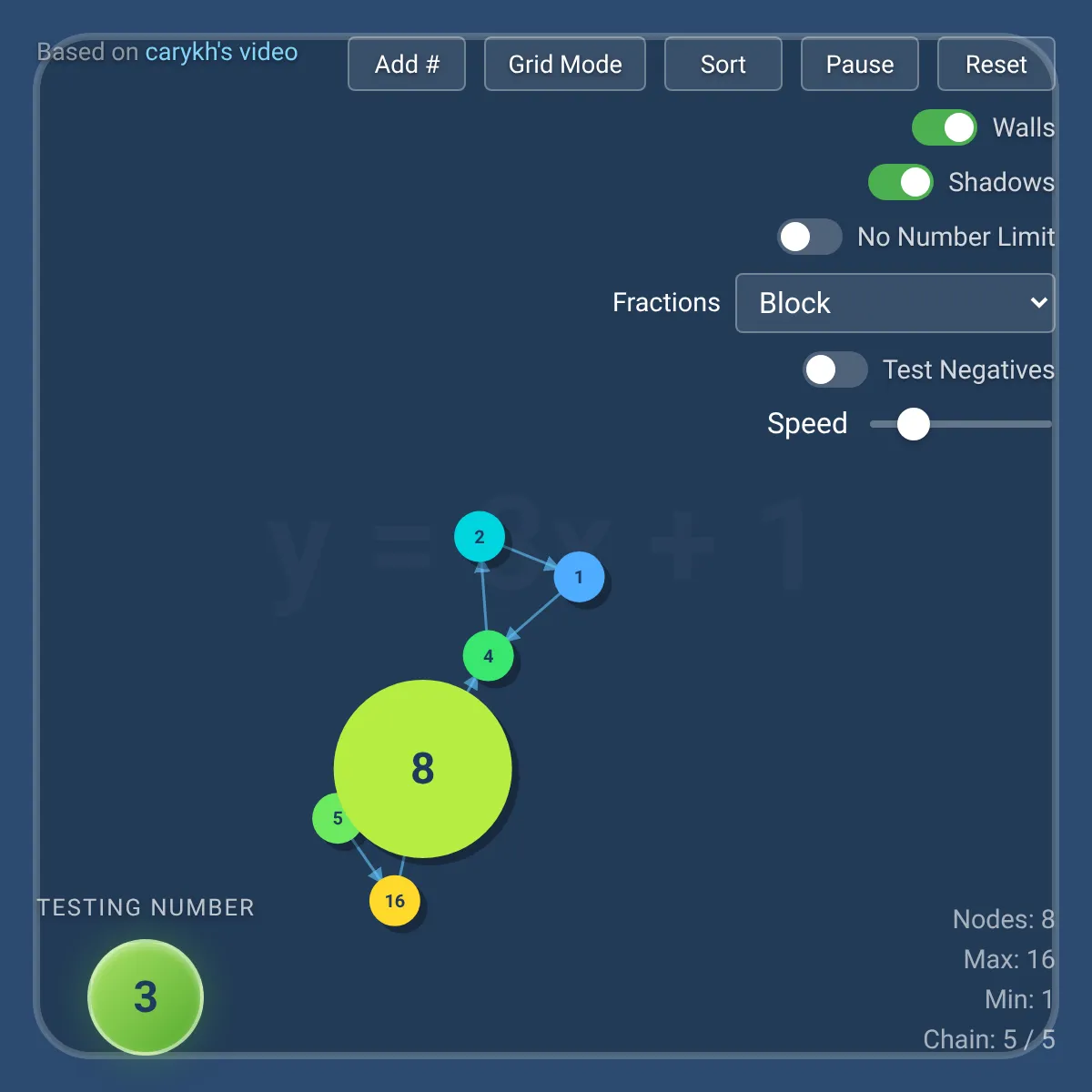Screen dimensions: 1092x1092
Task: Select the blue node labeled 1
Action: (580, 577)
